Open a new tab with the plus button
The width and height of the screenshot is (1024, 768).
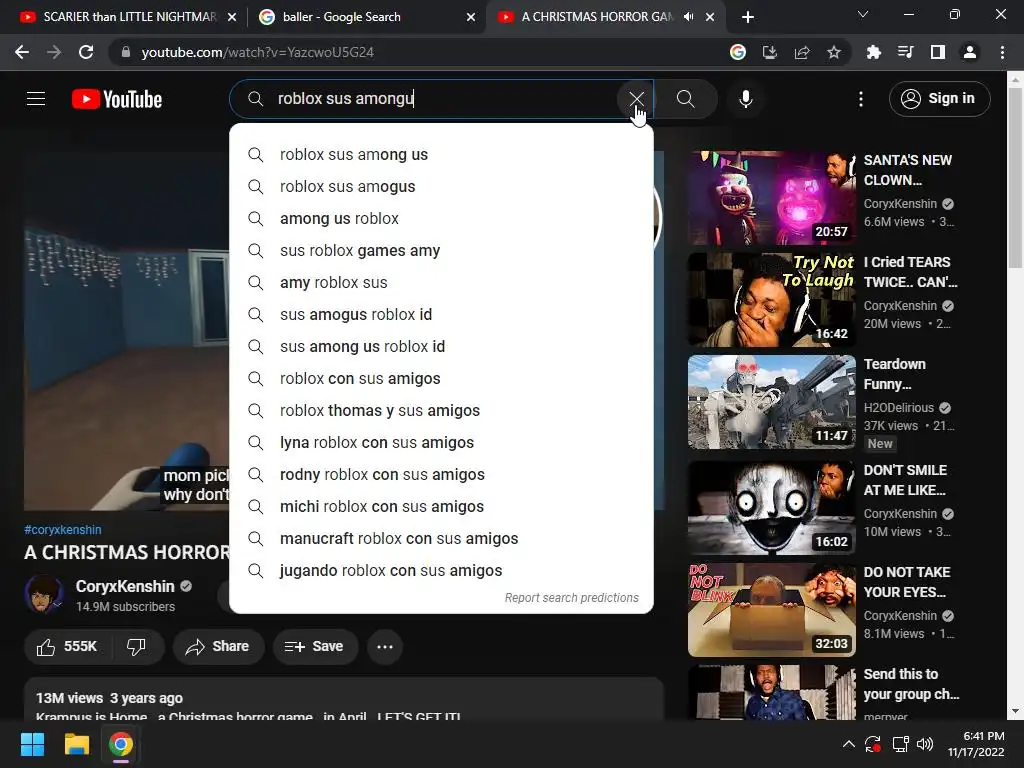coord(748,17)
